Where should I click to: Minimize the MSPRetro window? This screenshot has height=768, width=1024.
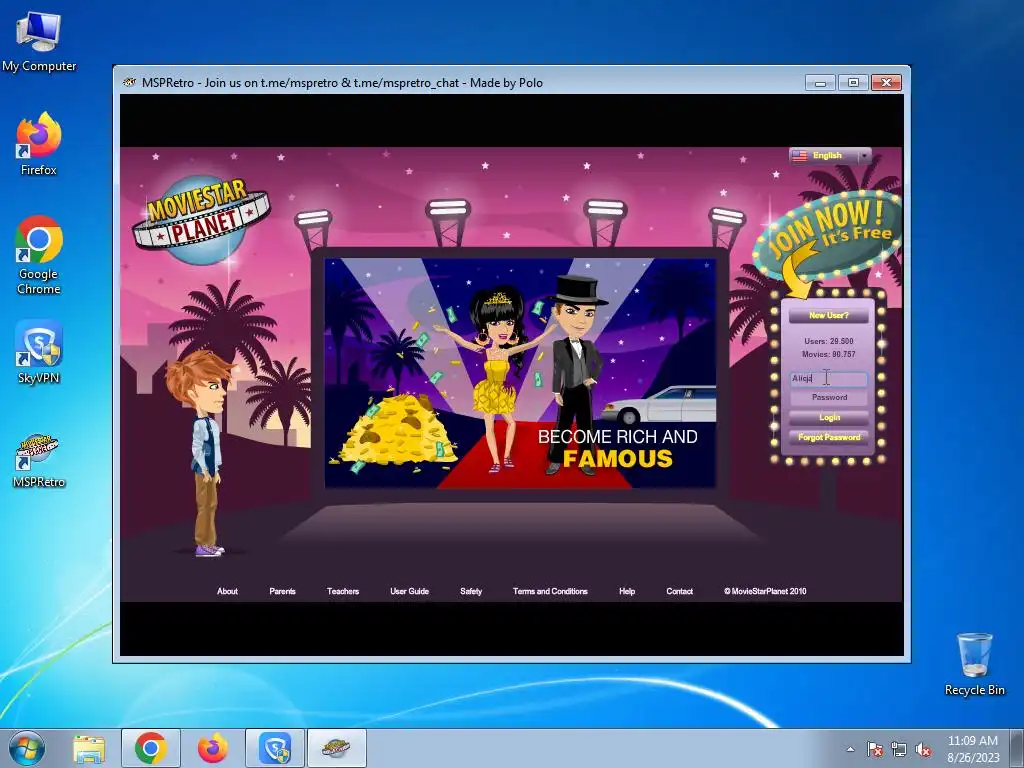coord(821,82)
